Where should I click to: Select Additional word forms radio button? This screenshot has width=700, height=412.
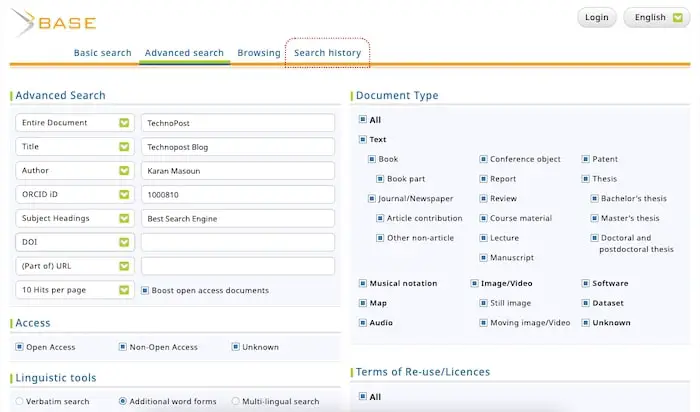122,401
